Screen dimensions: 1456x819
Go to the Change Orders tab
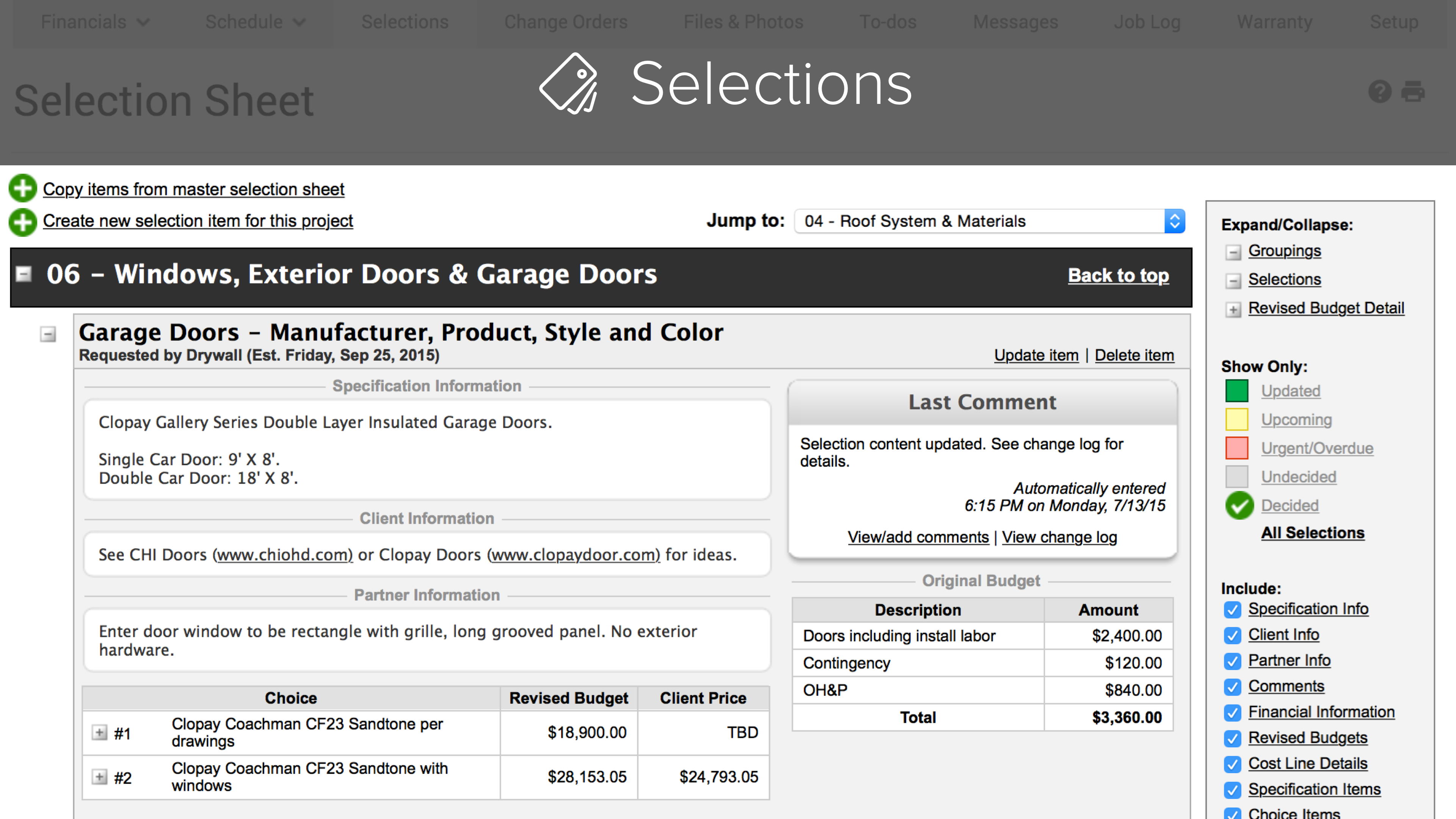coord(566,22)
